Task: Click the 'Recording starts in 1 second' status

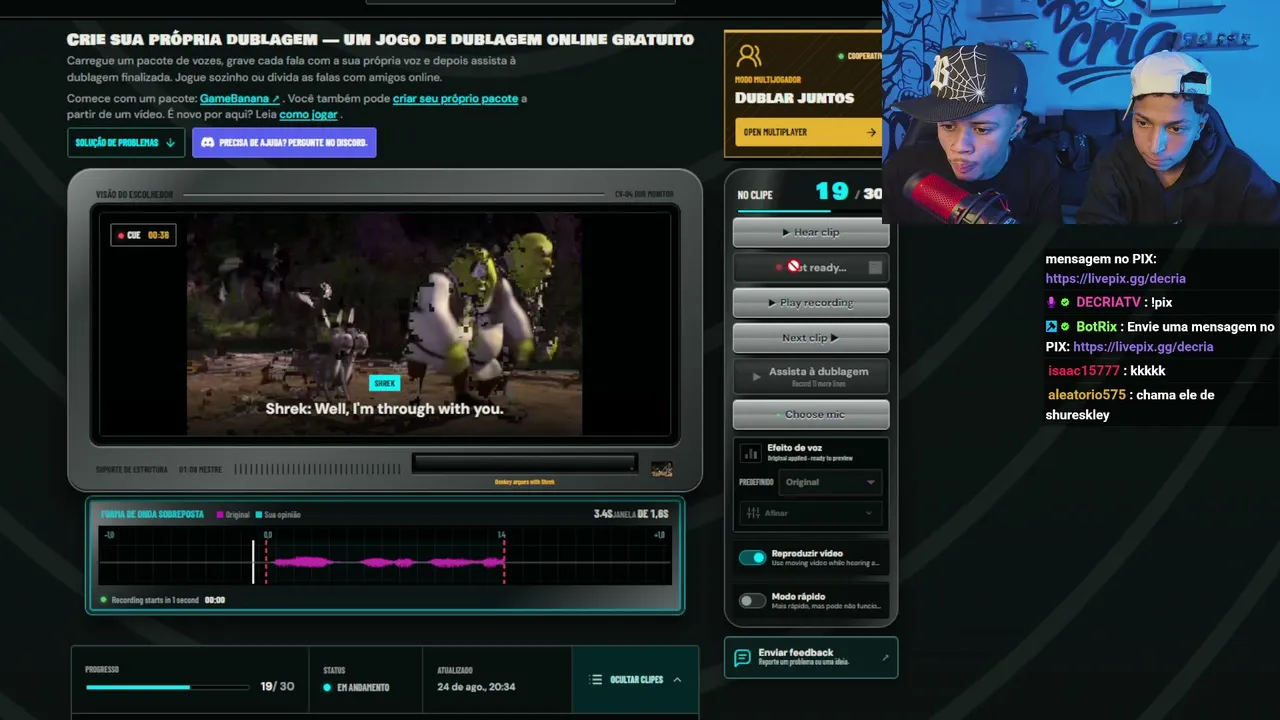Action: coord(155,600)
